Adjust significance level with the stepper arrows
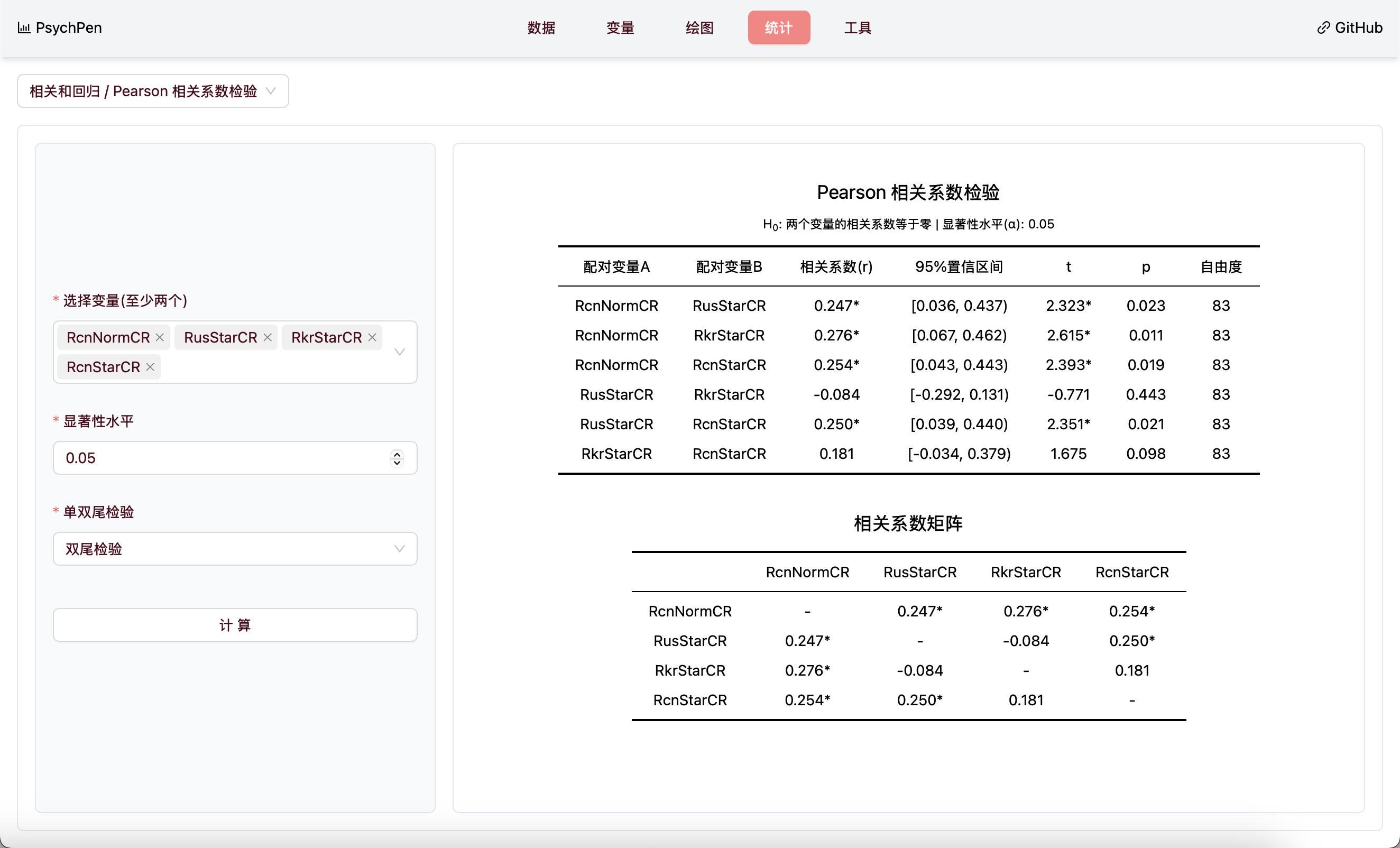 point(397,458)
